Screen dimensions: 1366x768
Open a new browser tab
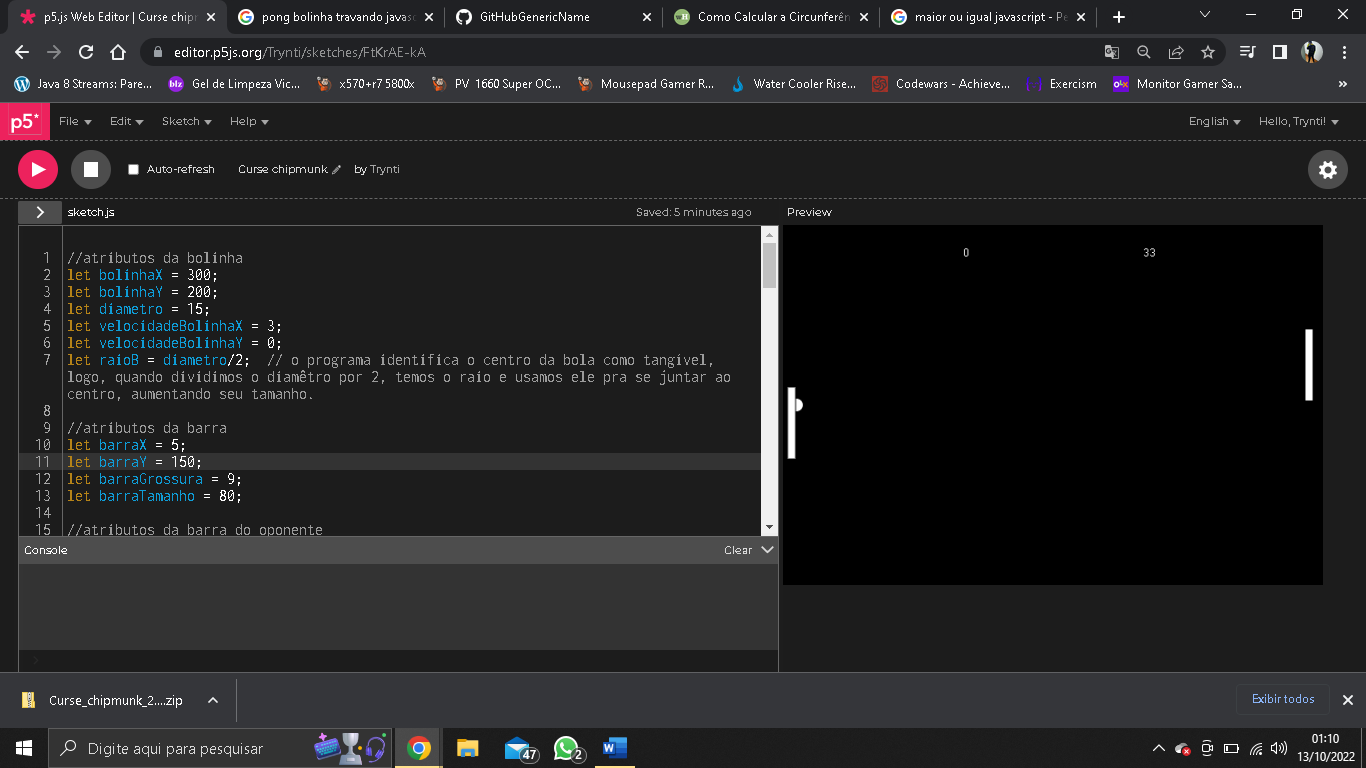point(1118,17)
